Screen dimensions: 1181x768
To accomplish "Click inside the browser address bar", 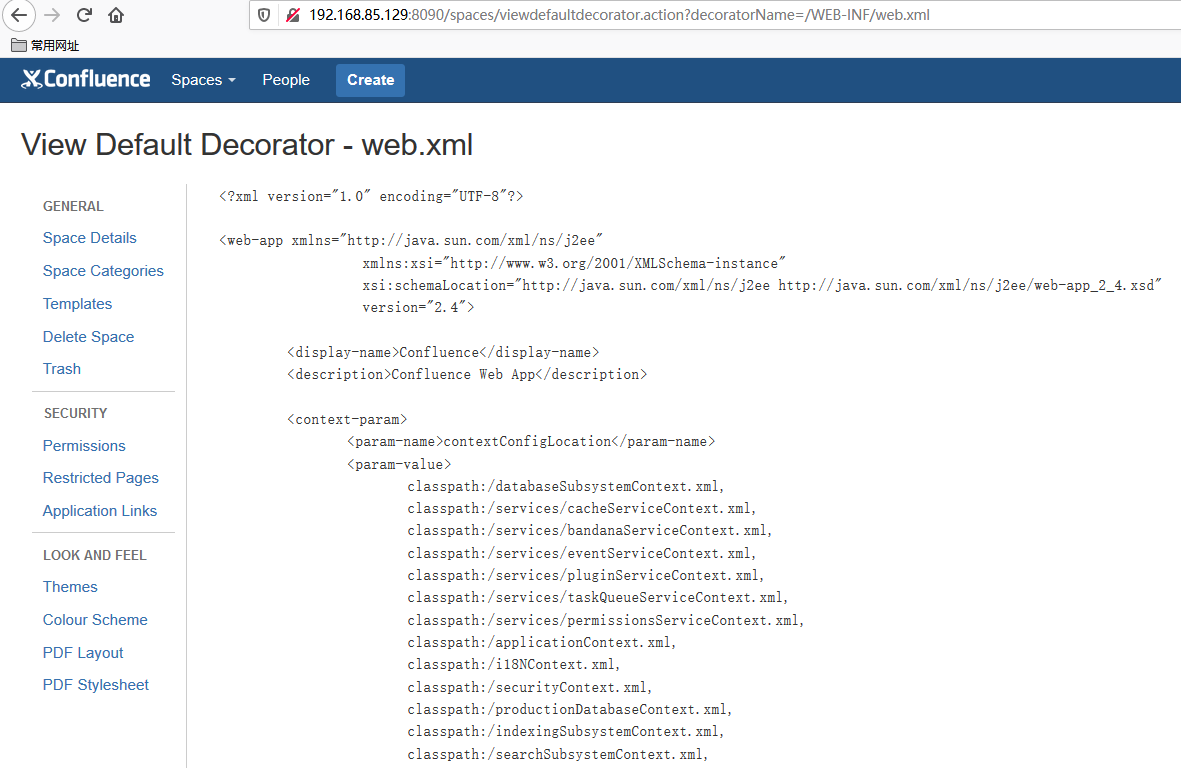I will (x=600, y=15).
